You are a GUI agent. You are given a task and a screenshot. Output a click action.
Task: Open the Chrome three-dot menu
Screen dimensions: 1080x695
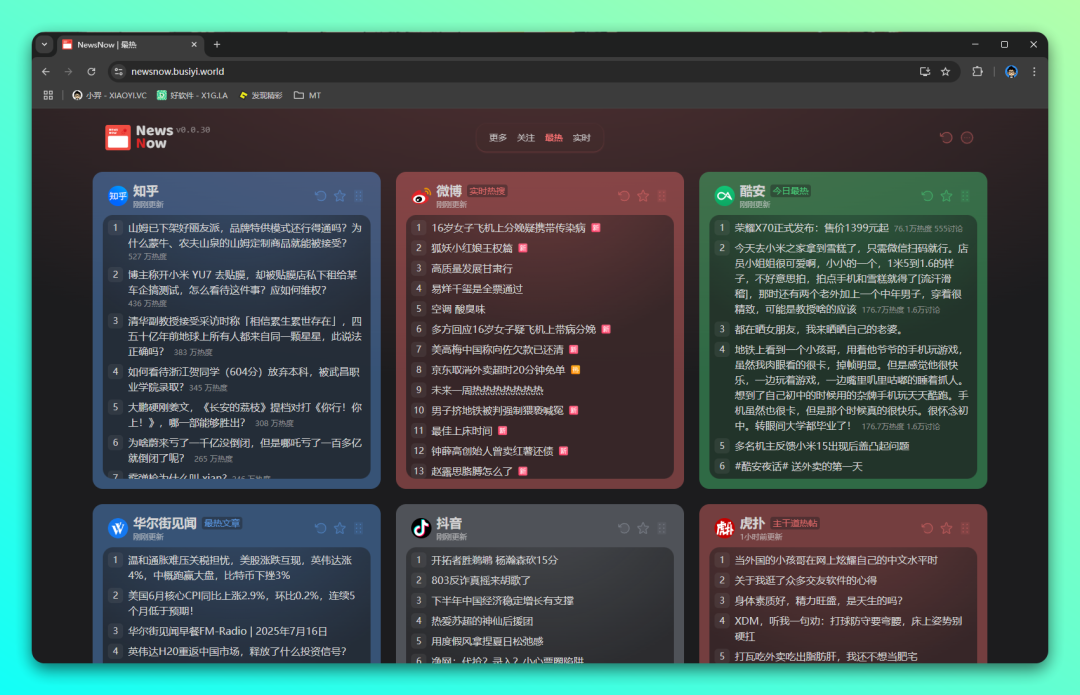(1034, 72)
